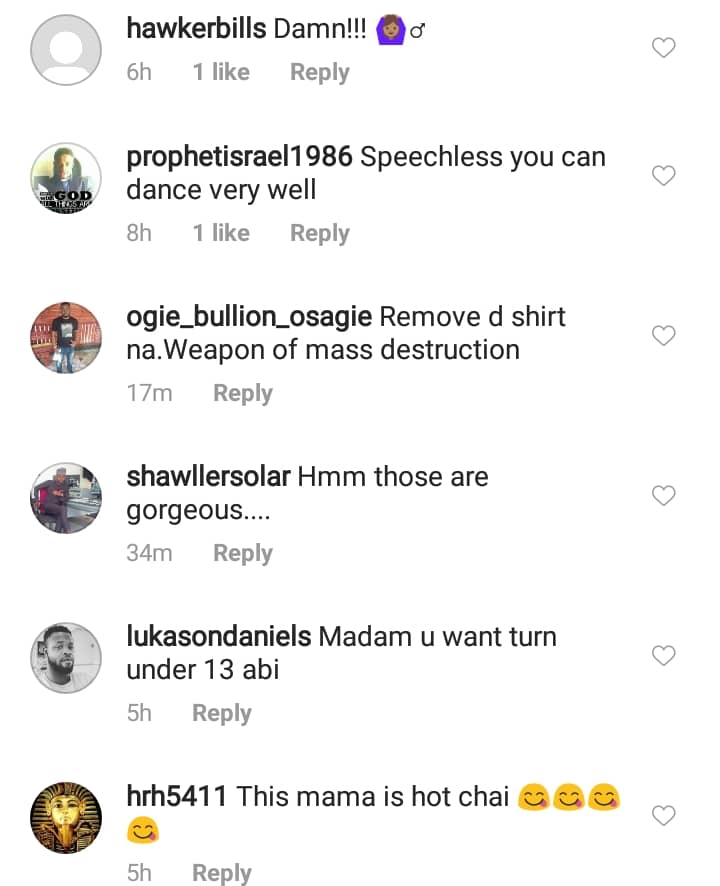Image resolution: width=720 pixels, height=886 pixels.
Task: Reply to shawllersolar's comment
Action: 242,553
